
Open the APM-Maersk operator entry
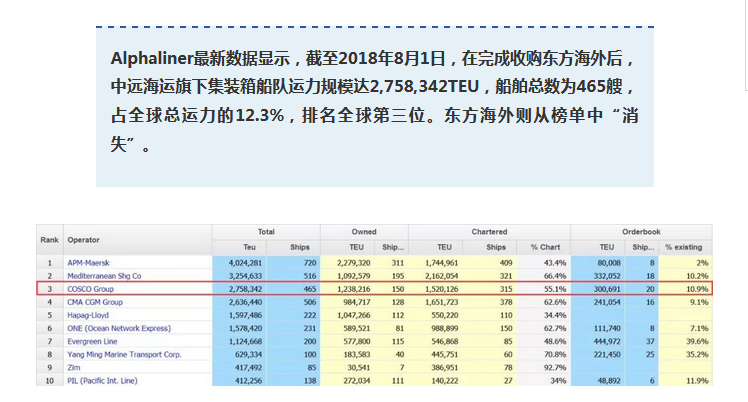(88, 262)
